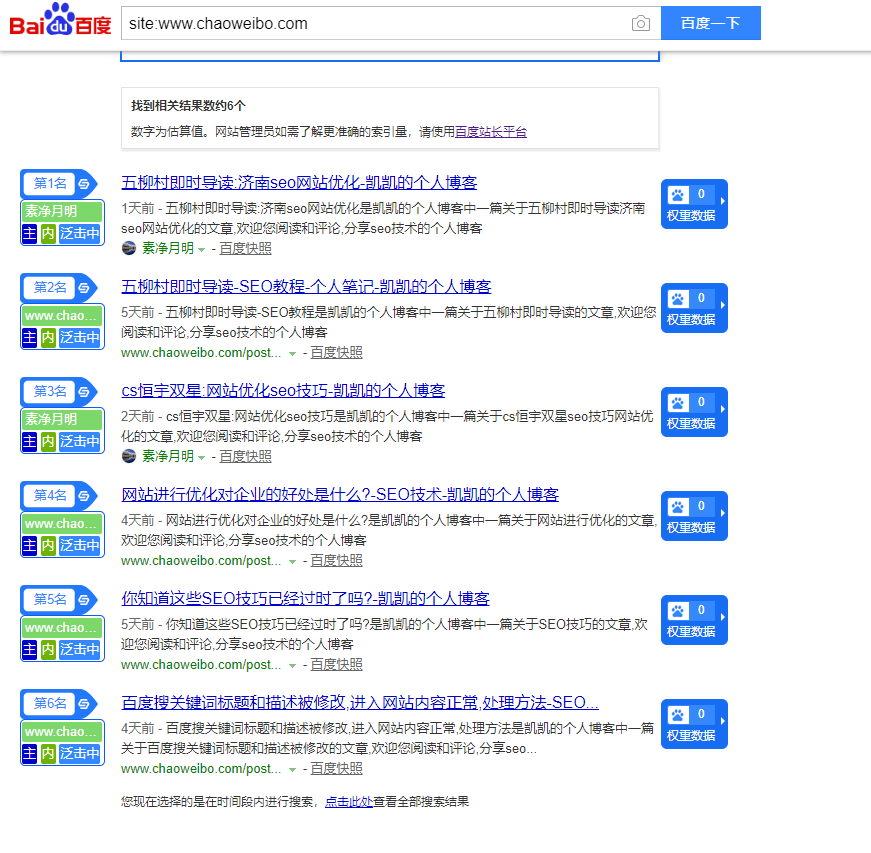
Task: Click 泛击中 badge under 第1名
Action: click(80, 233)
